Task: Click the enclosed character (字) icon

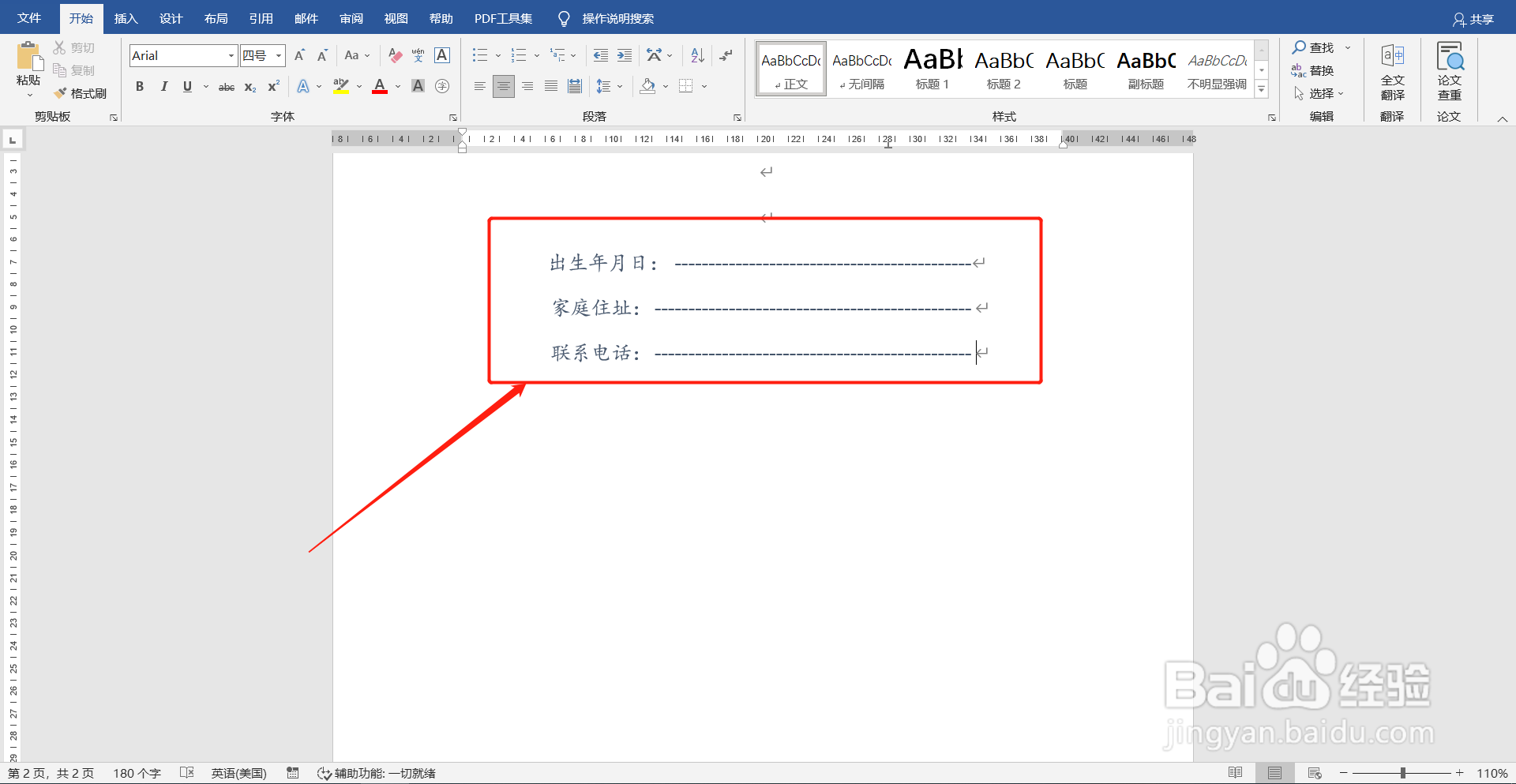Action: 442,86
